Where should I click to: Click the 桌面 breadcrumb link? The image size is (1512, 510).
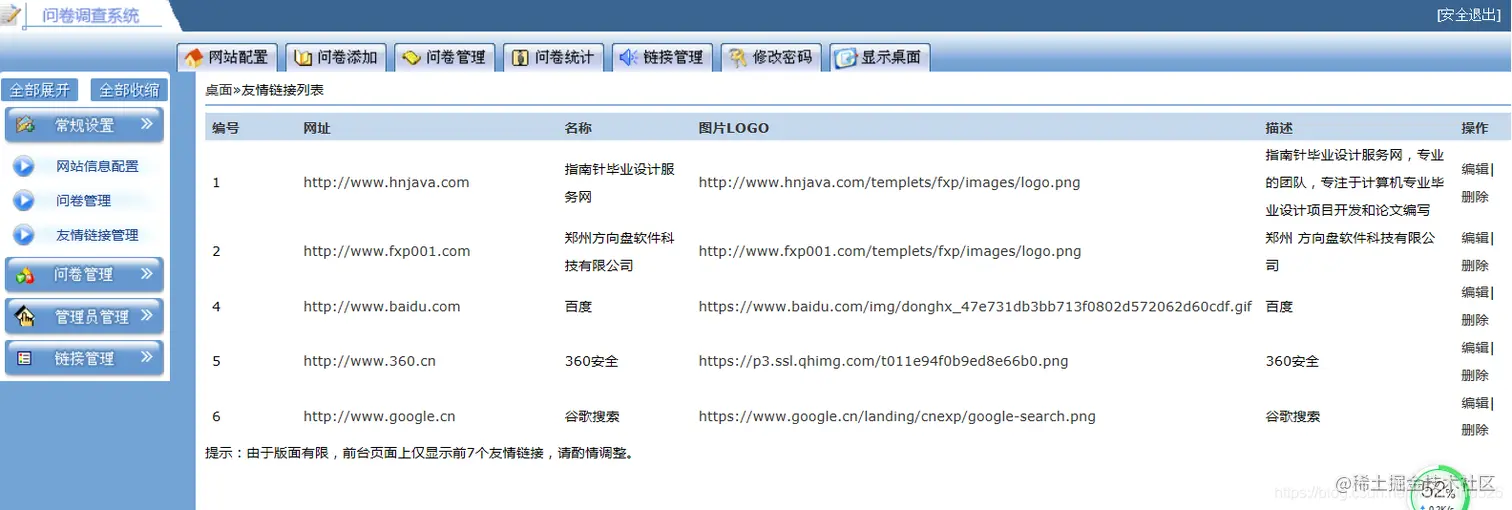coord(219,90)
